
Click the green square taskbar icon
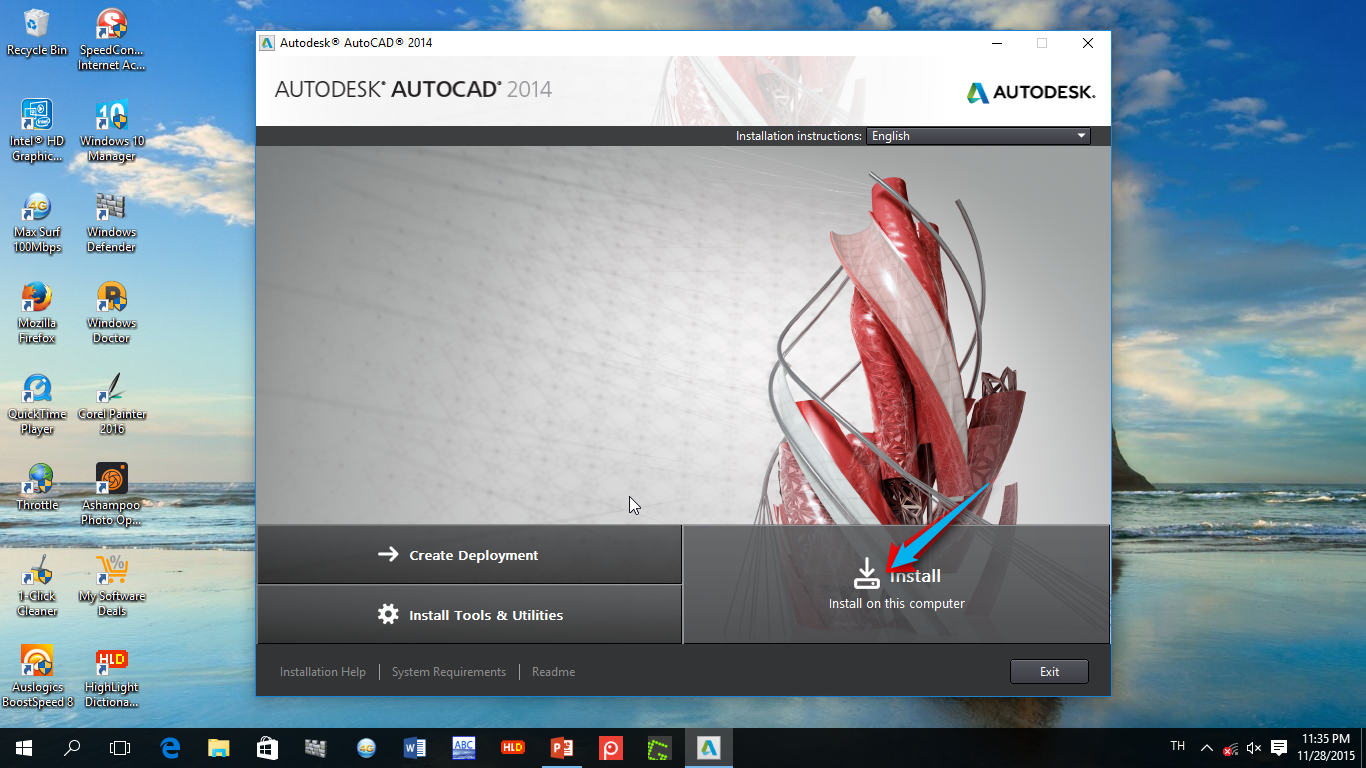[660, 748]
